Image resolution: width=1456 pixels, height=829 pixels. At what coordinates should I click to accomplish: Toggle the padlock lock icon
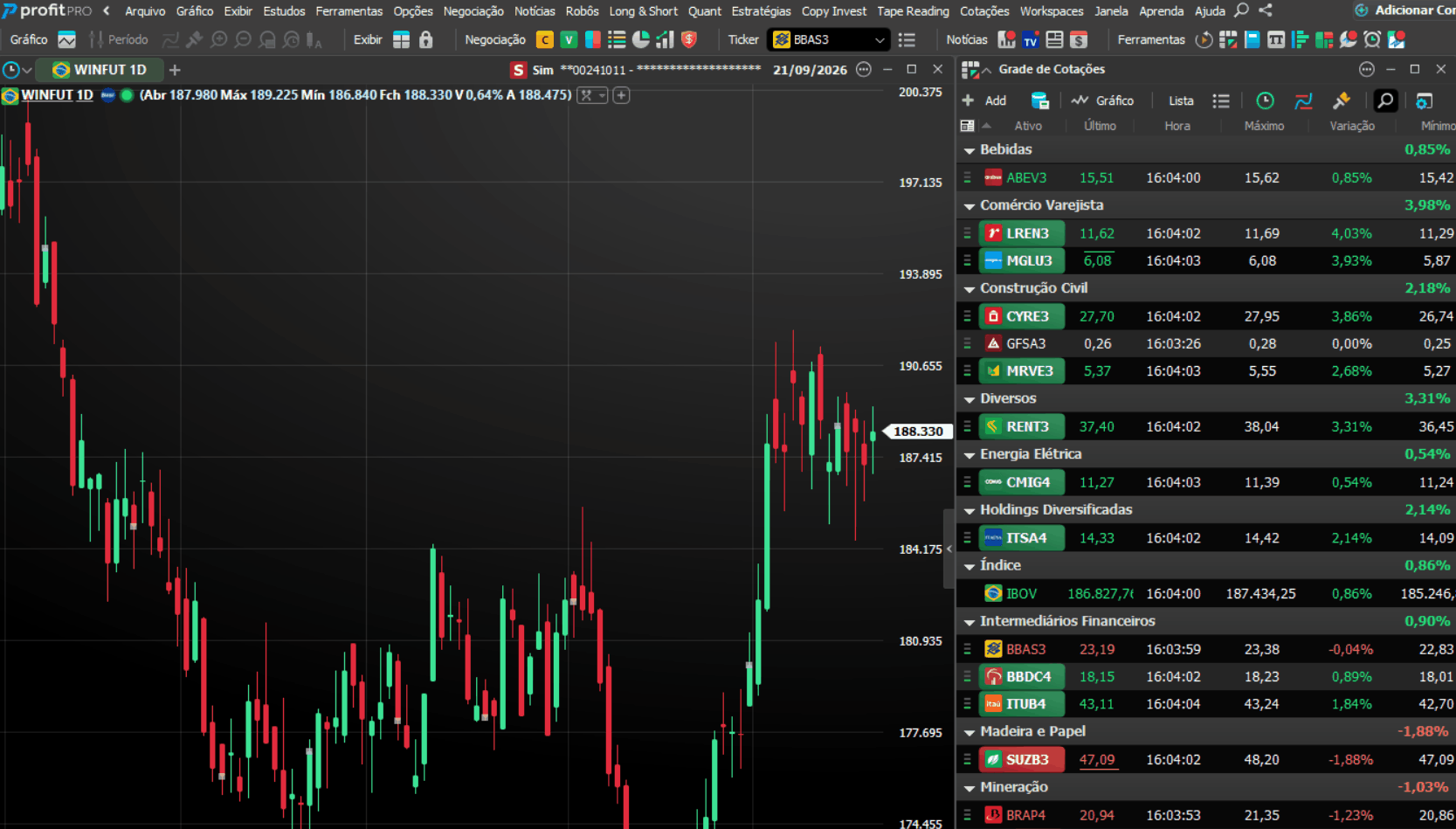pyautogui.click(x=426, y=39)
